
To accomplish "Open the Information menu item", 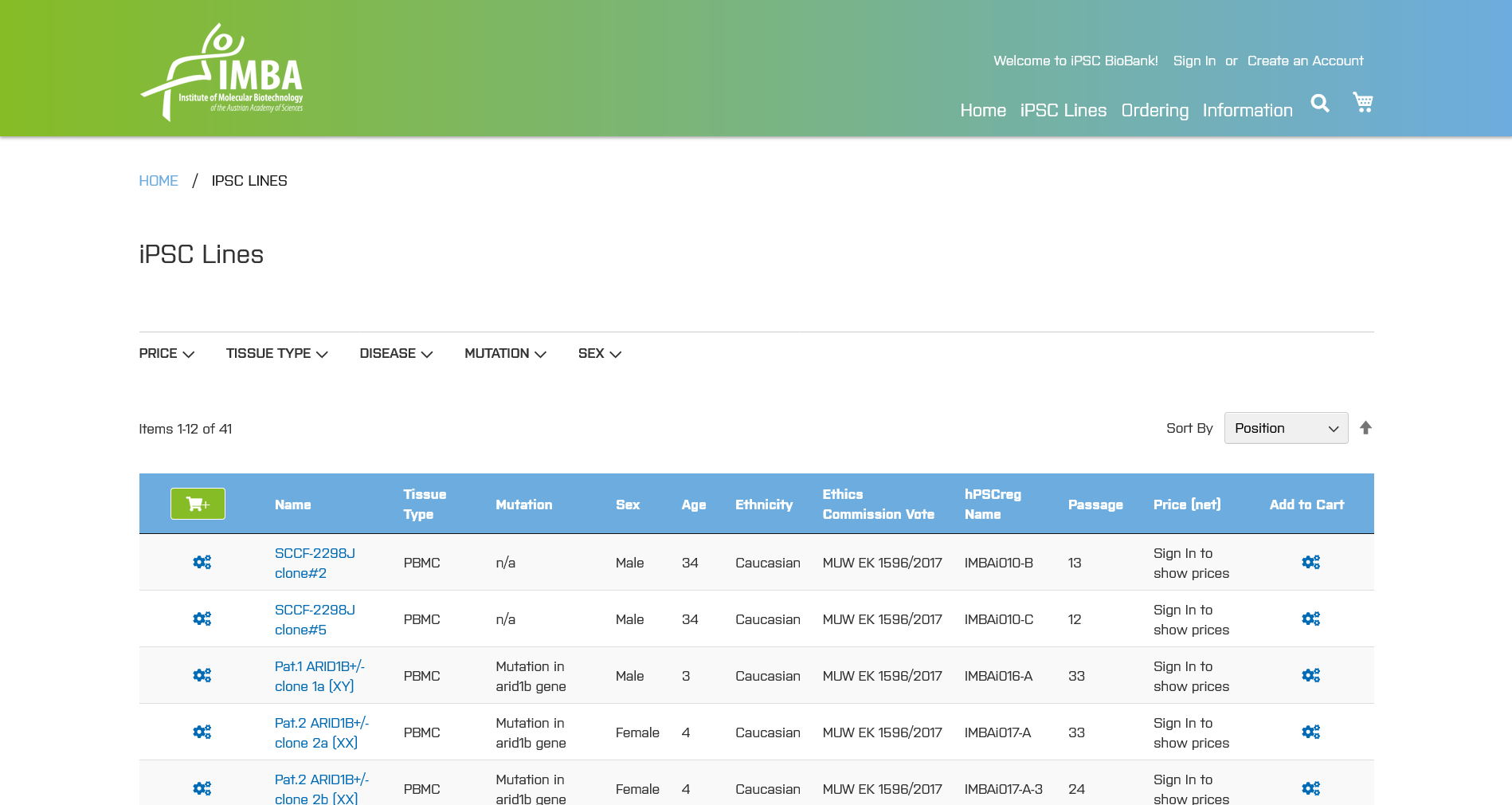I will click(1247, 111).
